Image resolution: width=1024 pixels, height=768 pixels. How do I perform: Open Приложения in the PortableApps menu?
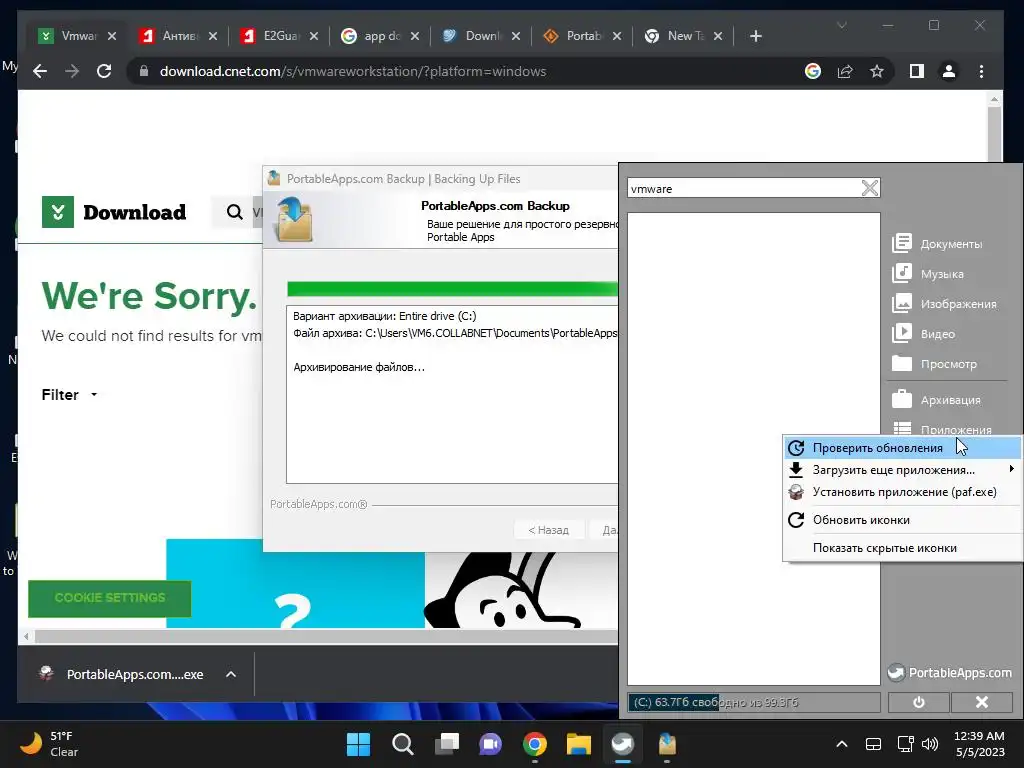pyautogui.click(x=942, y=428)
